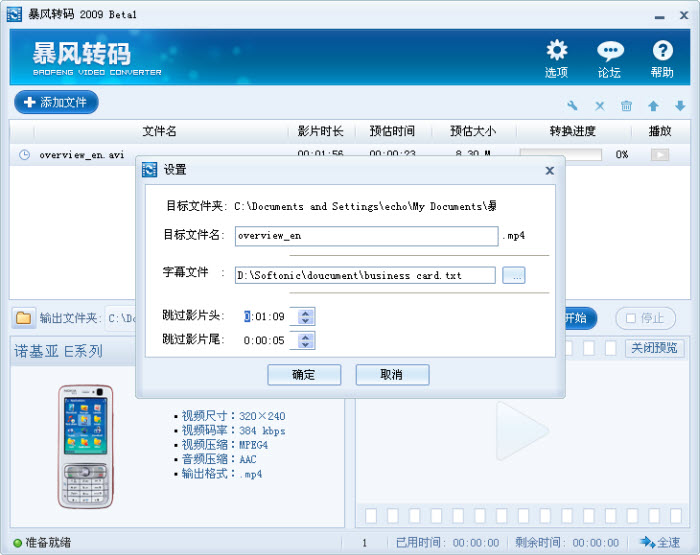Viewport: 700px width, 555px height.
Task: Click the 目标文件夹 path text in dialog
Action: click(365, 206)
